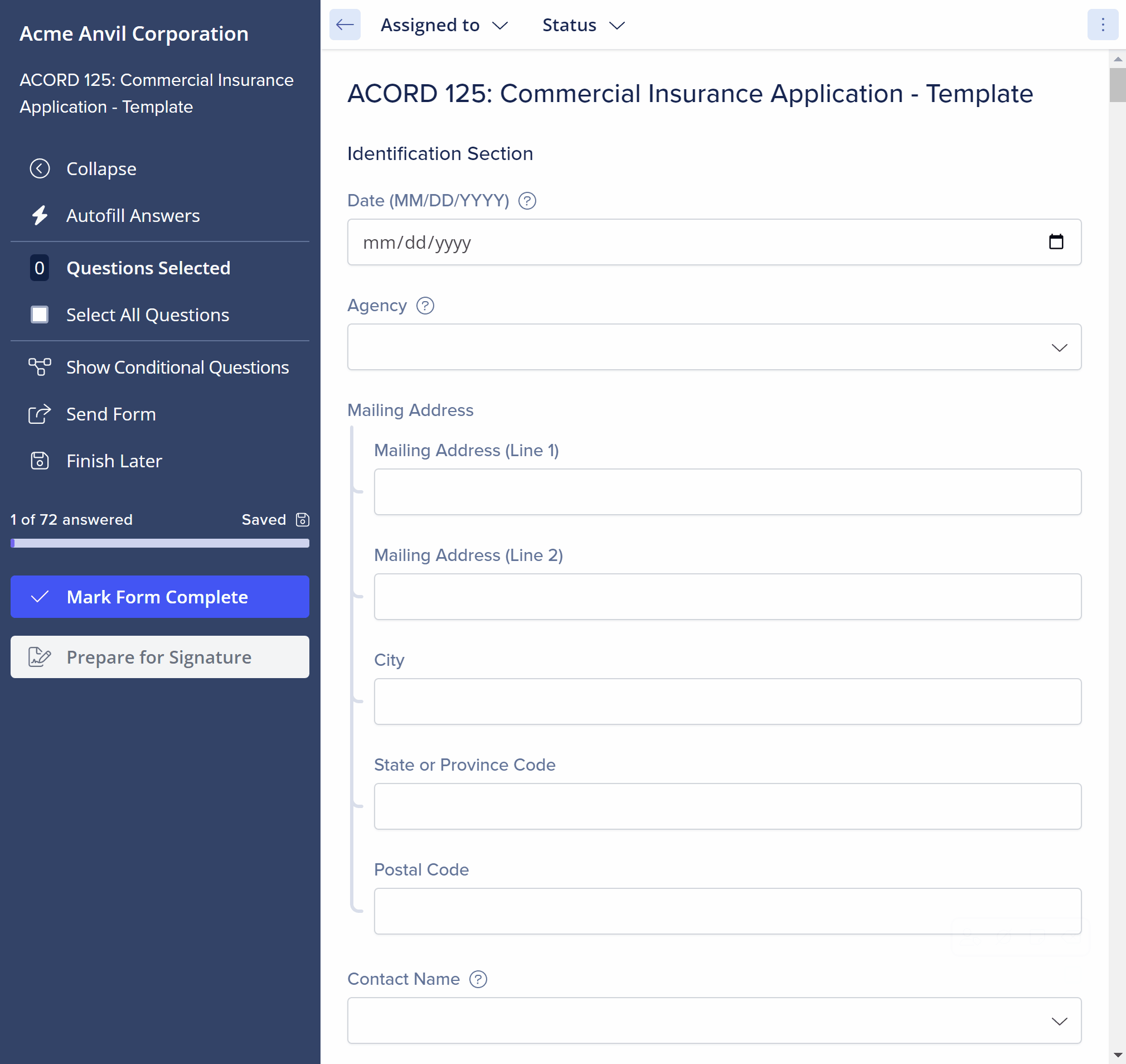The width and height of the screenshot is (1126, 1064).
Task: Click the Mailing Address (Line 1) field
Action: [x=727, y=492]
